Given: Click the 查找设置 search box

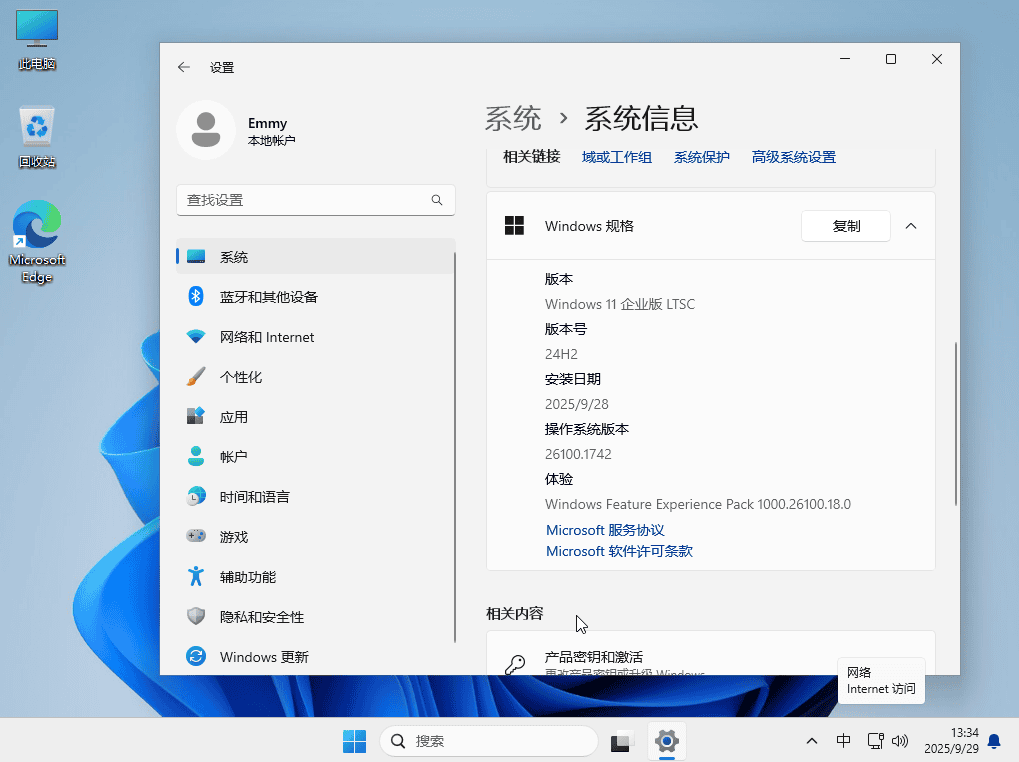Looking at the screenshot, I should (x=304, y=200).
